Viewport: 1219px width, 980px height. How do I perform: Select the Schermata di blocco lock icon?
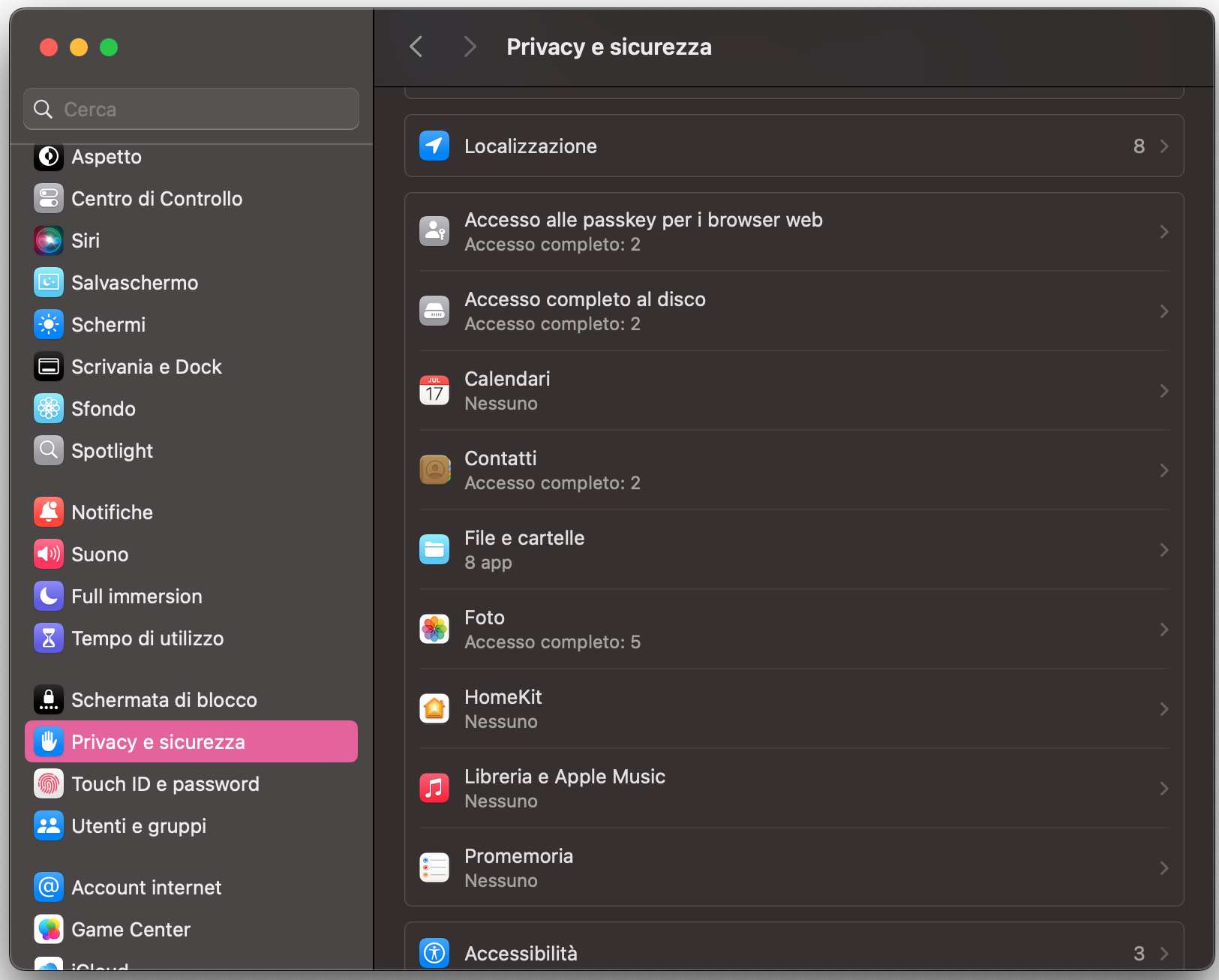[48, 699]
